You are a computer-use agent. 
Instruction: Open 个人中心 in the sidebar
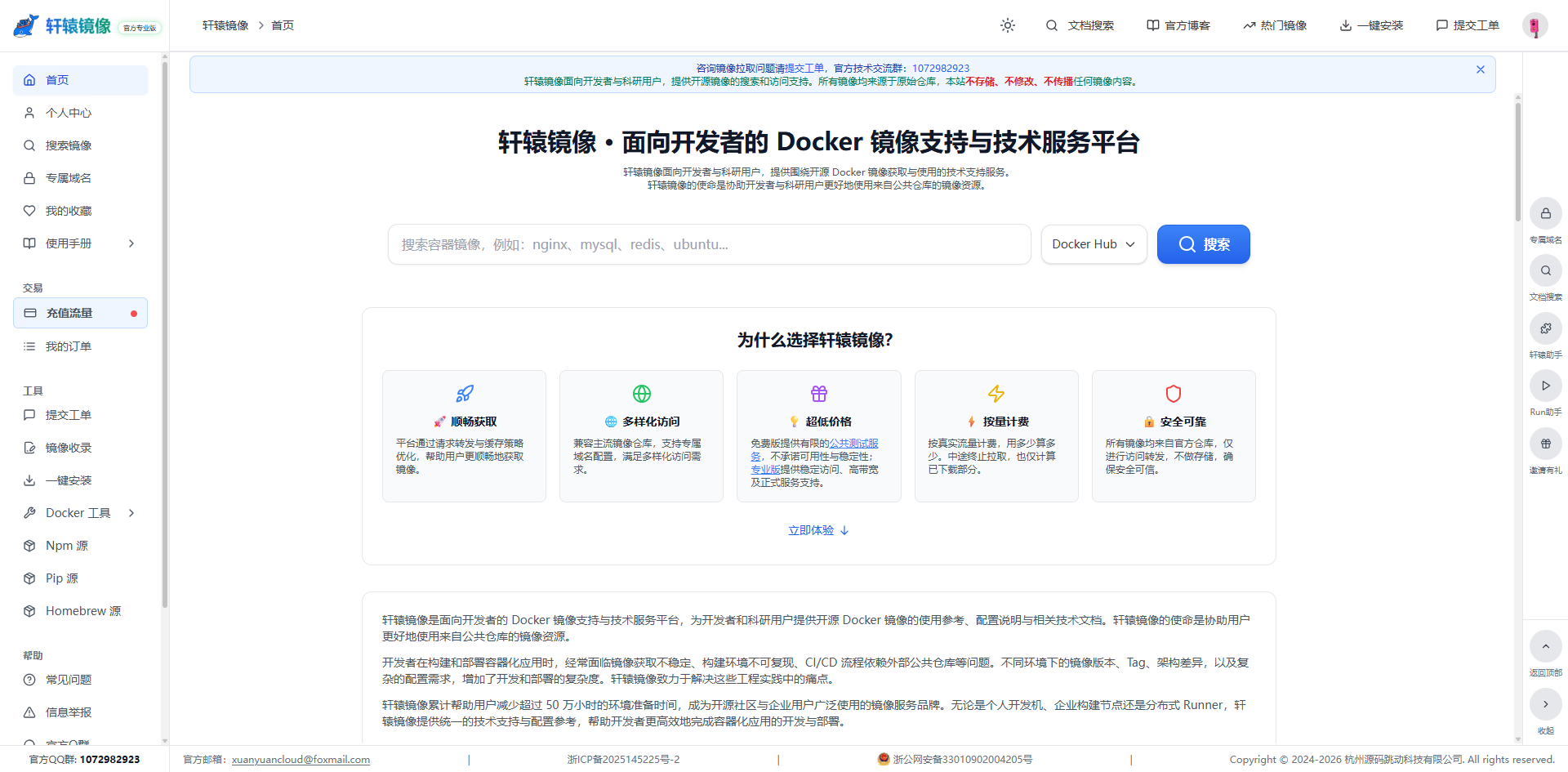80,113
